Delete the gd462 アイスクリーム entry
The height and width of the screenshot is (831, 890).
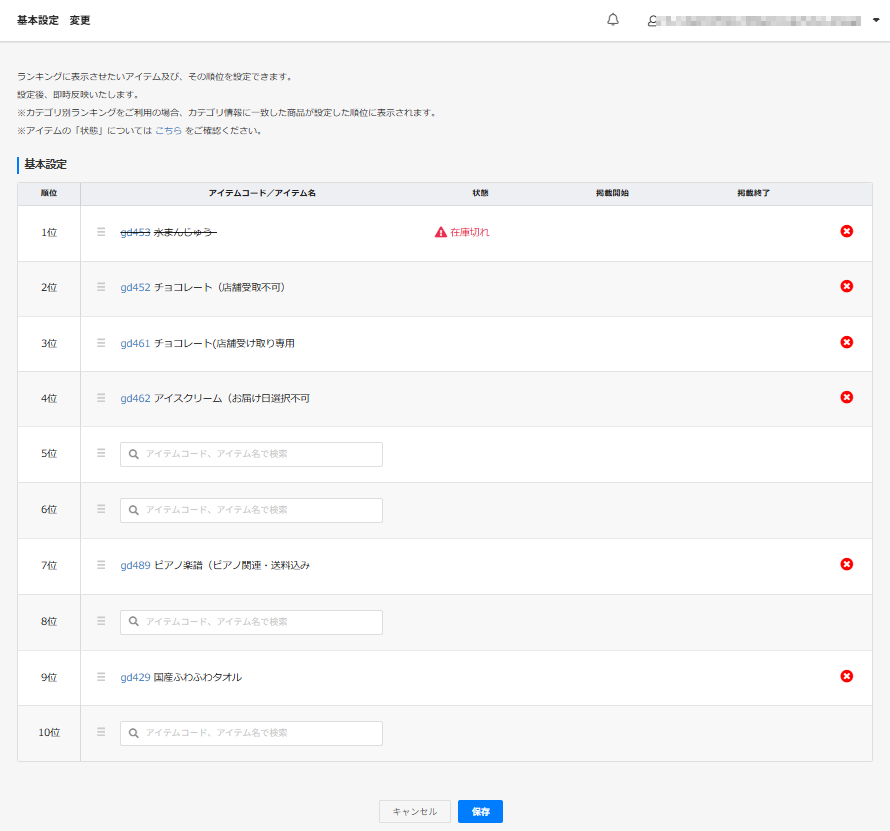point(846,397)
